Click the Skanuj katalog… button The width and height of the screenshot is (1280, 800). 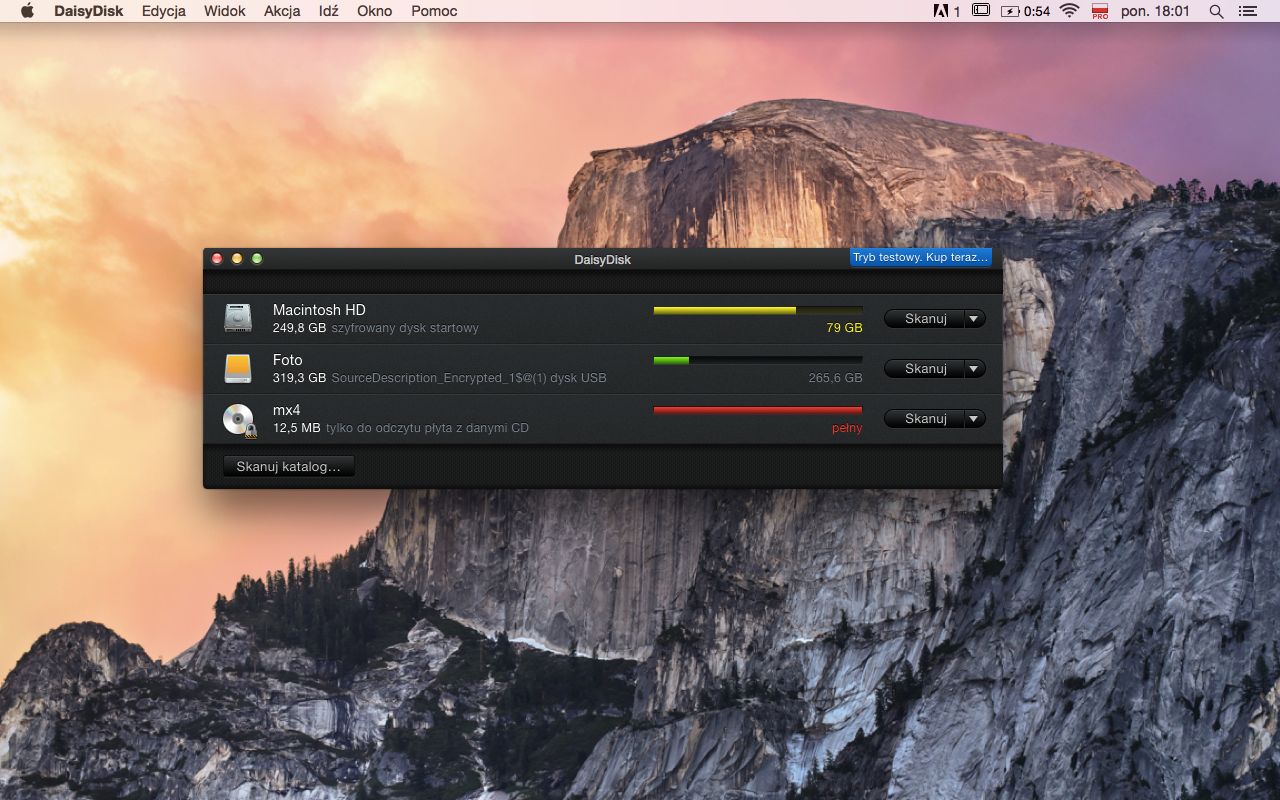coord(288,466)
